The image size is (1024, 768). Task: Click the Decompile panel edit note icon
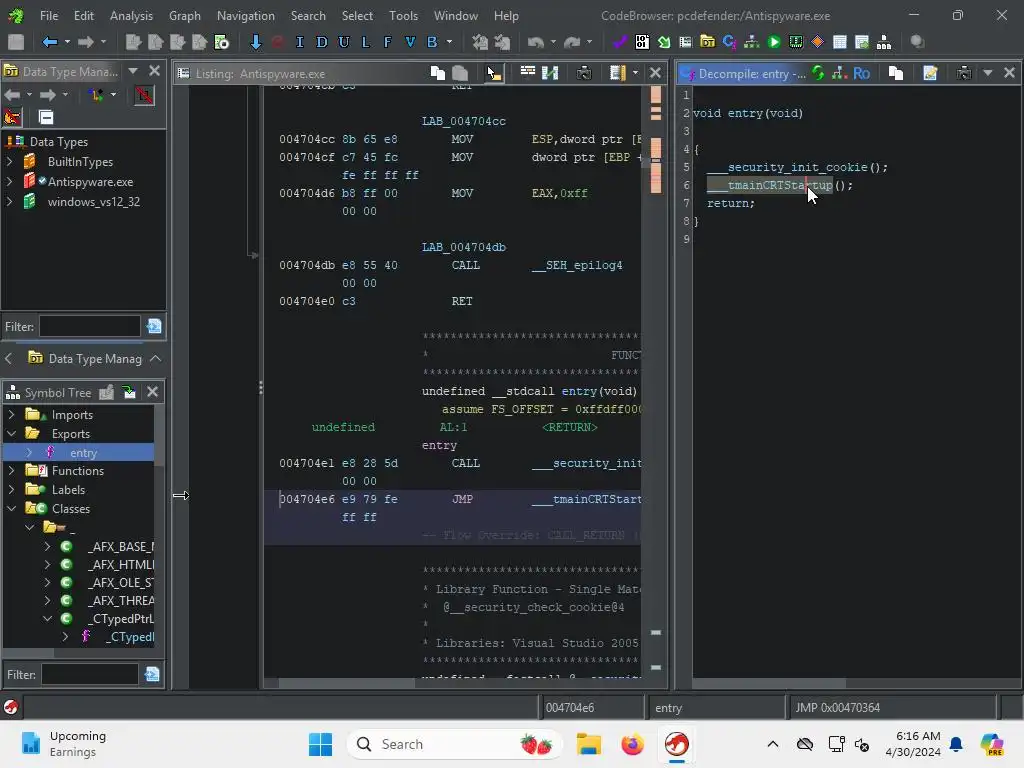[930, 73]
